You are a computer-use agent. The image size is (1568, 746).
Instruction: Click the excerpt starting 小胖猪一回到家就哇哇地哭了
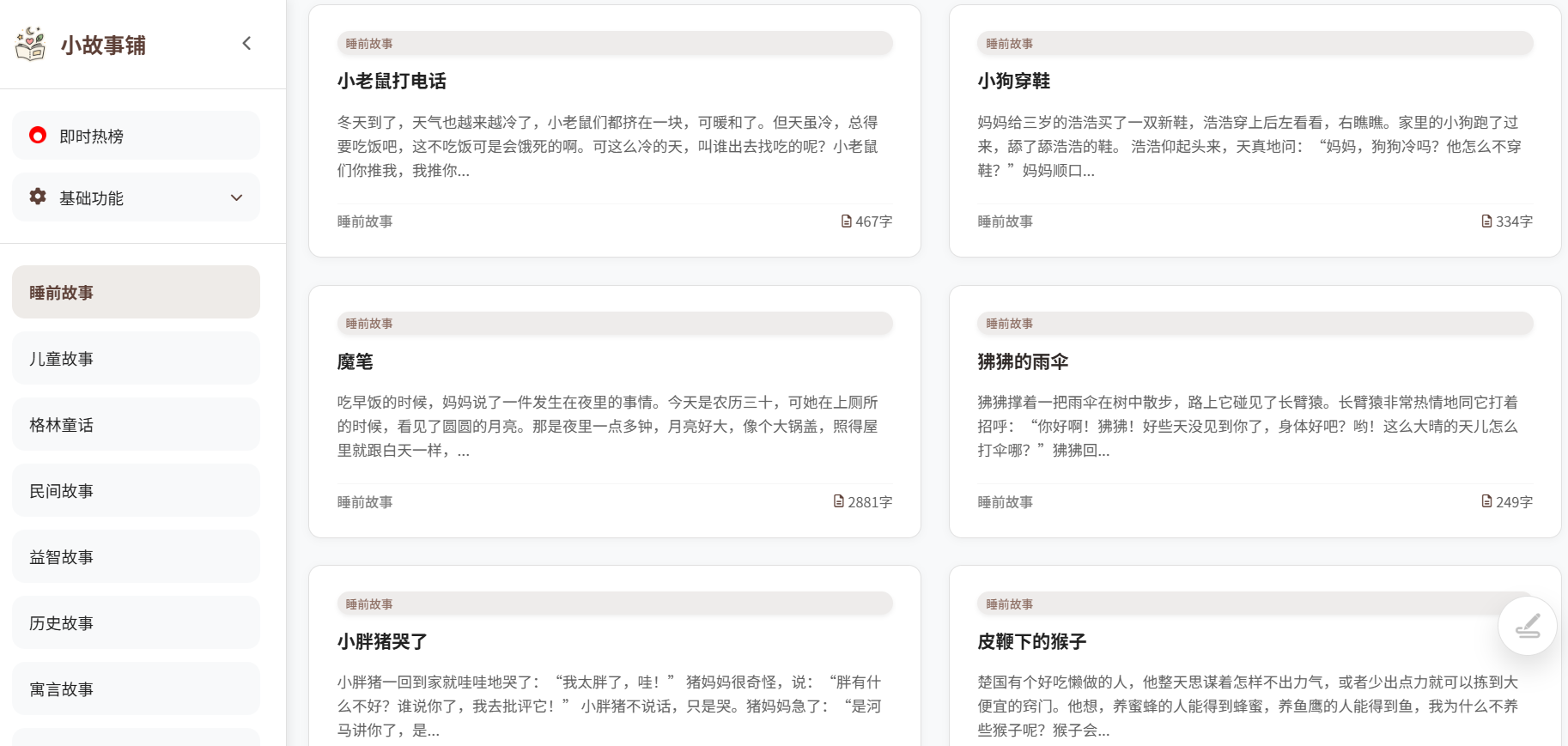610,707
